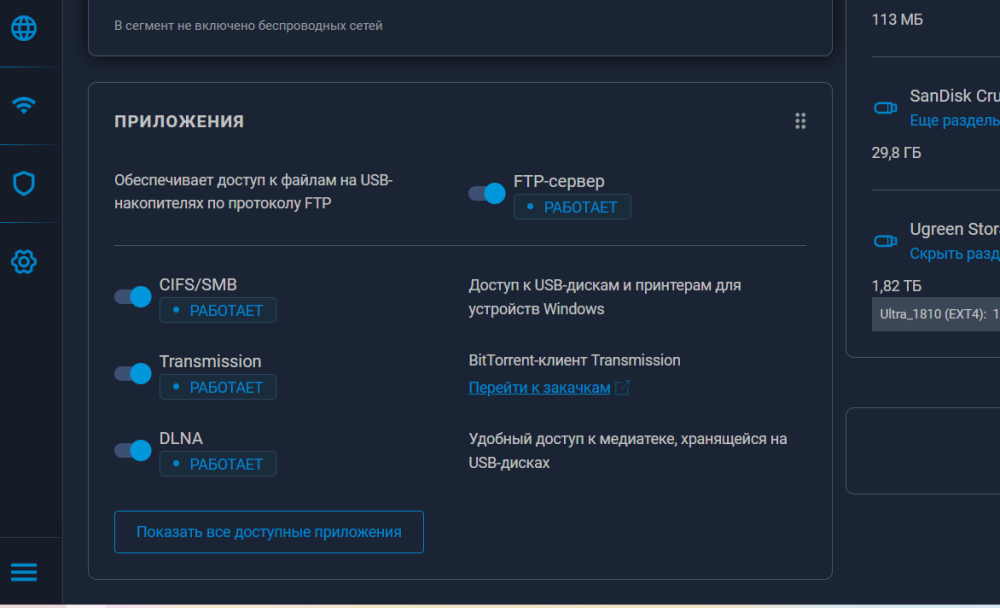The image size is (1000, 608).
Task: Click the FTP-сервер application name
Action: click(559, 181)
